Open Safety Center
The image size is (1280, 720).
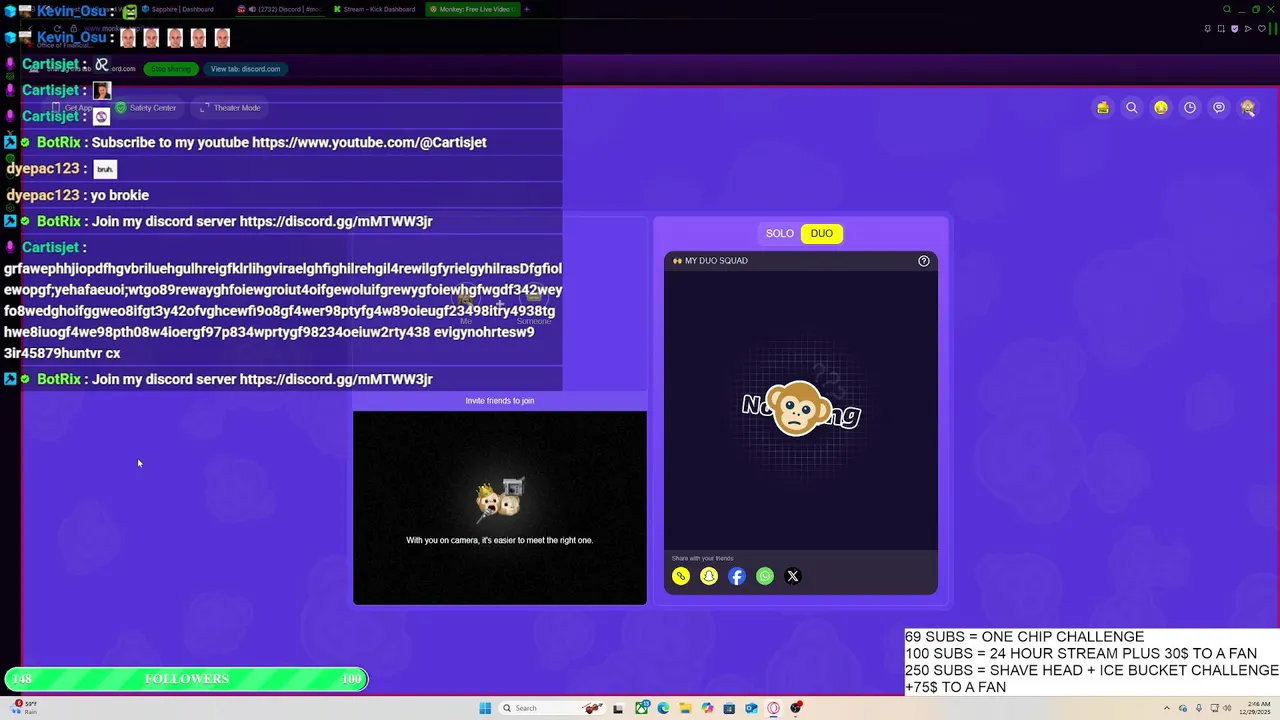pyautogui.click(x=146, y=108)
